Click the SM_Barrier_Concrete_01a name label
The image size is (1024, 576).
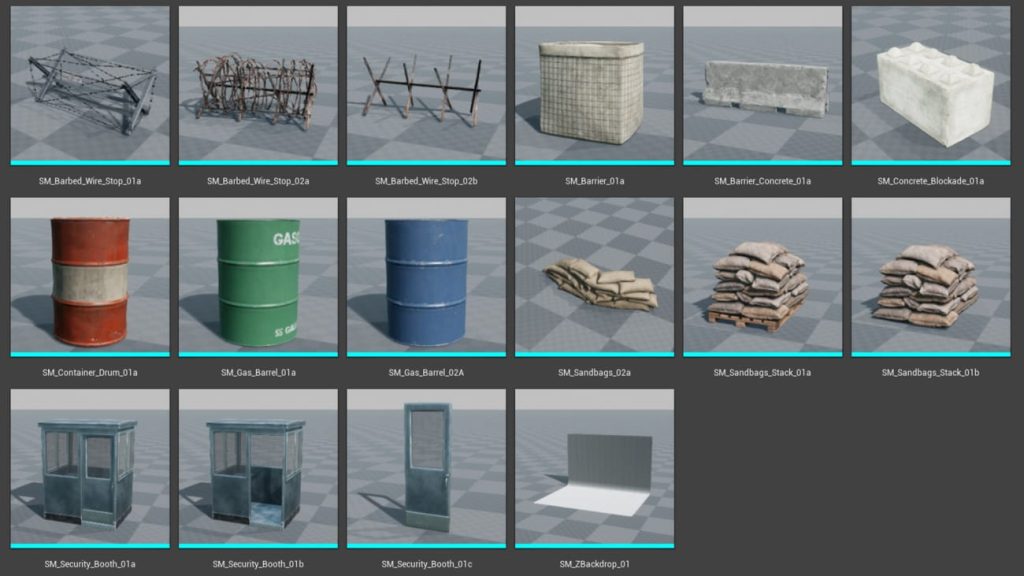coord(763,181)
